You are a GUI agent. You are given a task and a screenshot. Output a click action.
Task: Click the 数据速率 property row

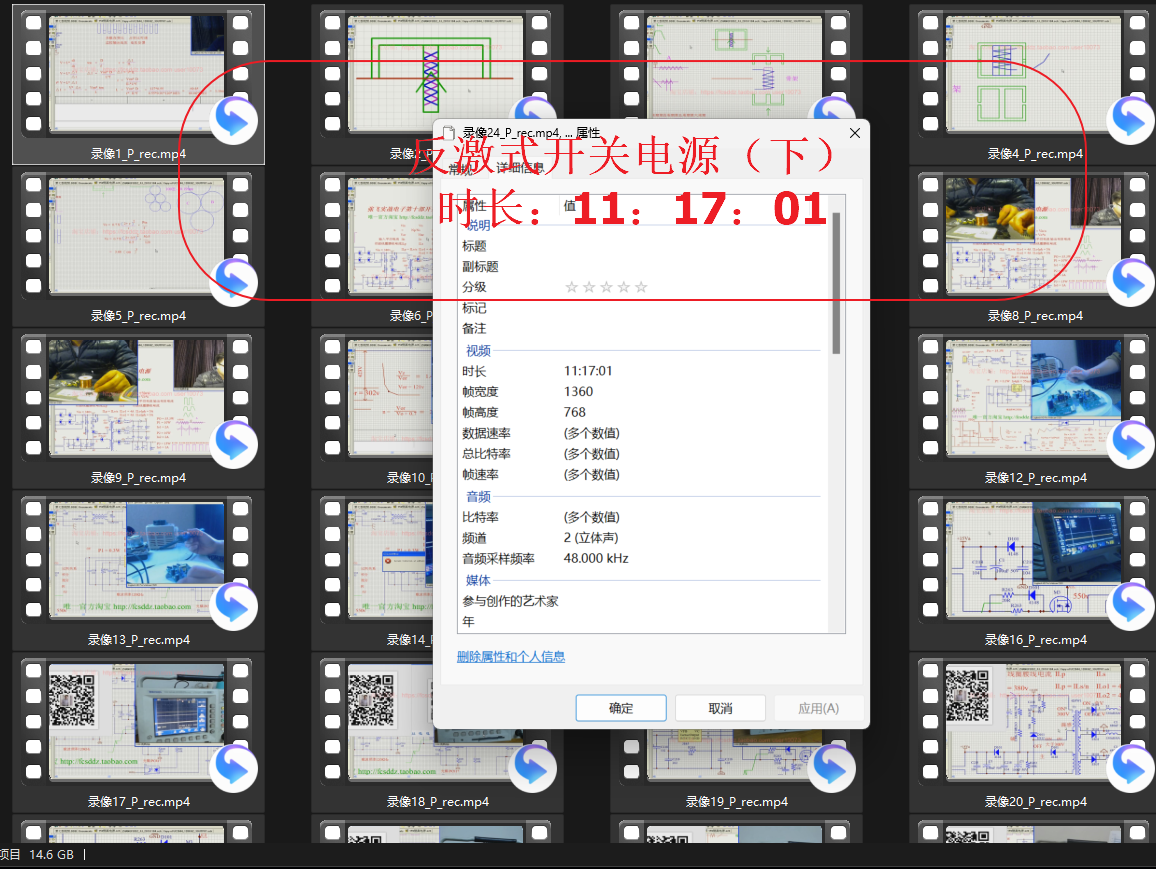pos(640,433)
